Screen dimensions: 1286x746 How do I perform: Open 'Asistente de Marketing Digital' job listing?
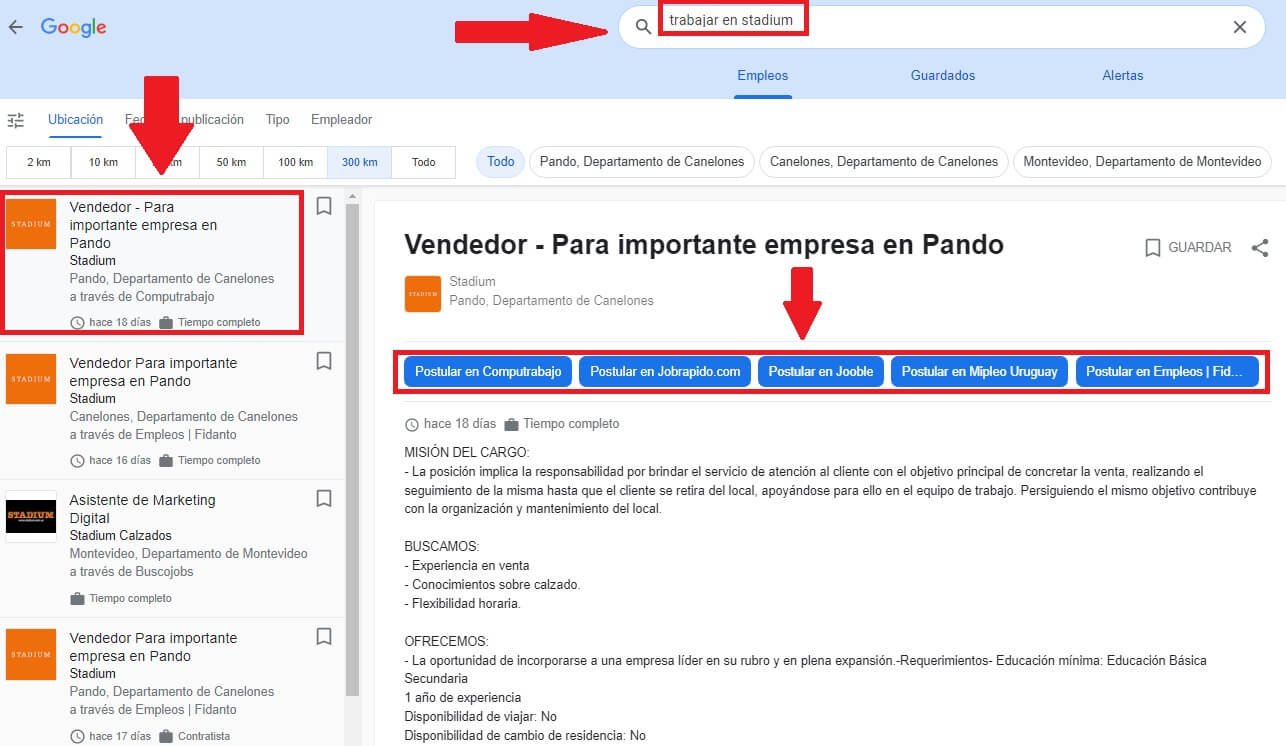(172, 548)
